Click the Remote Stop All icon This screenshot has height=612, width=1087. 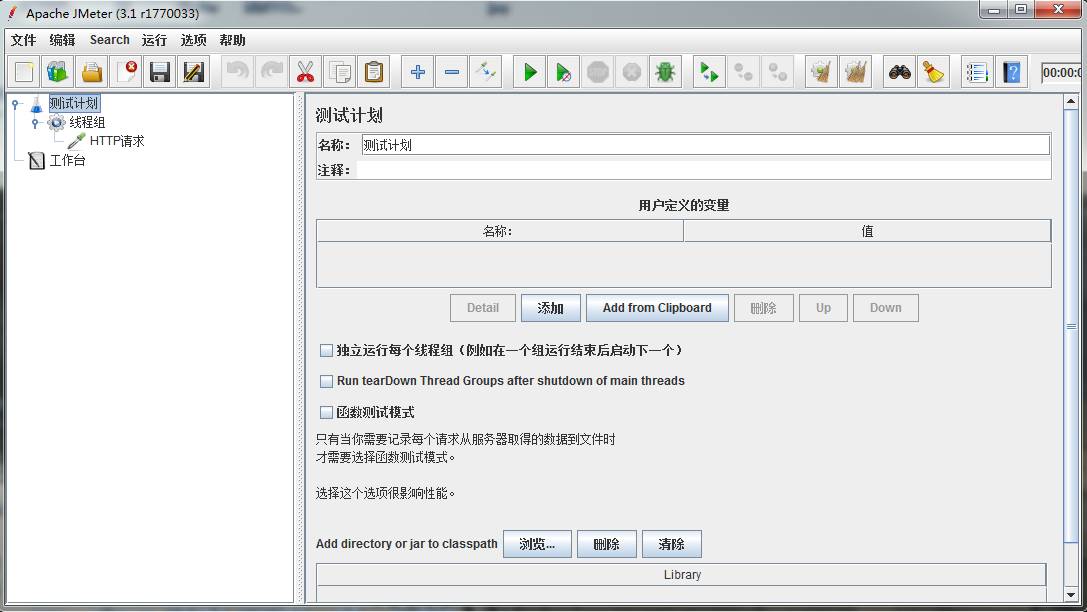(x=743, y=72)
